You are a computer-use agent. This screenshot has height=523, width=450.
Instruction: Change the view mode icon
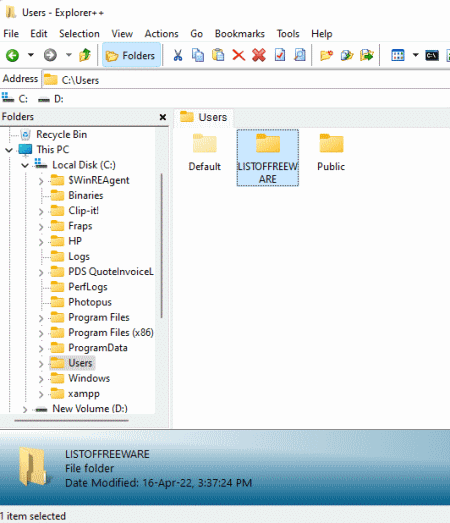(398, 55)
